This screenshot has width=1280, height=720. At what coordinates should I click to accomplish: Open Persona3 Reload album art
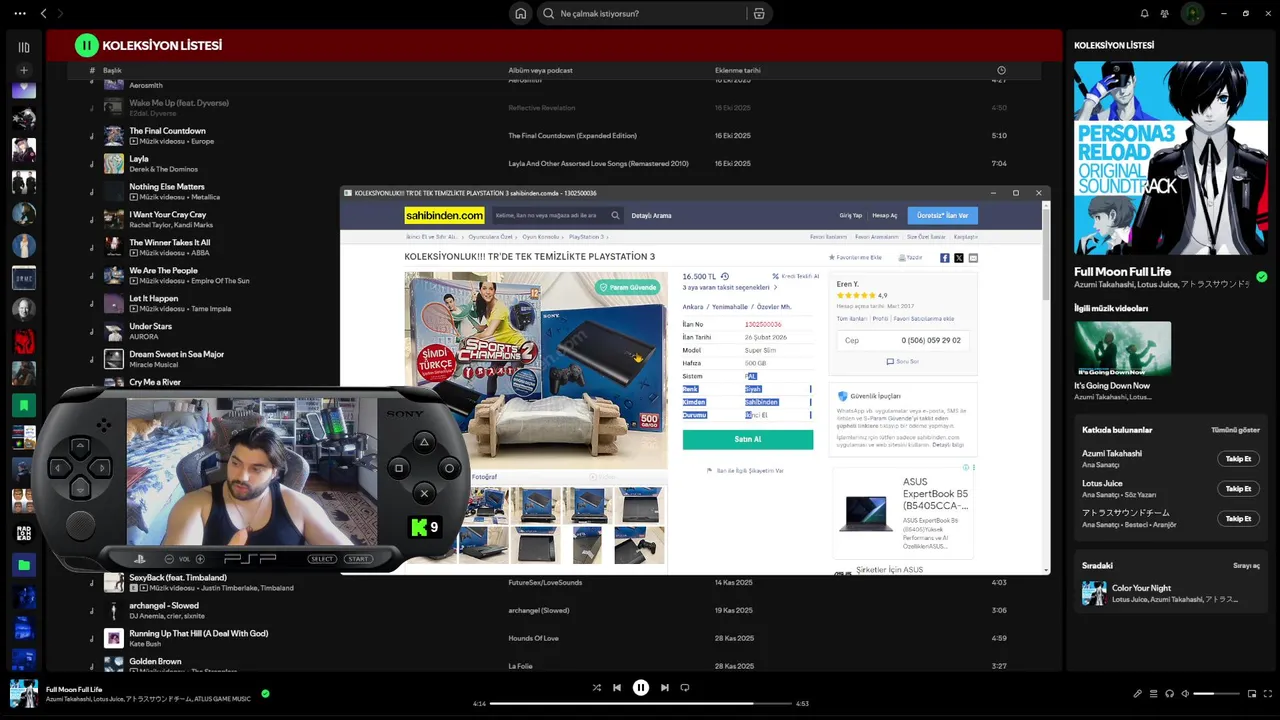pyautogui.click(x=1171, y=158)
